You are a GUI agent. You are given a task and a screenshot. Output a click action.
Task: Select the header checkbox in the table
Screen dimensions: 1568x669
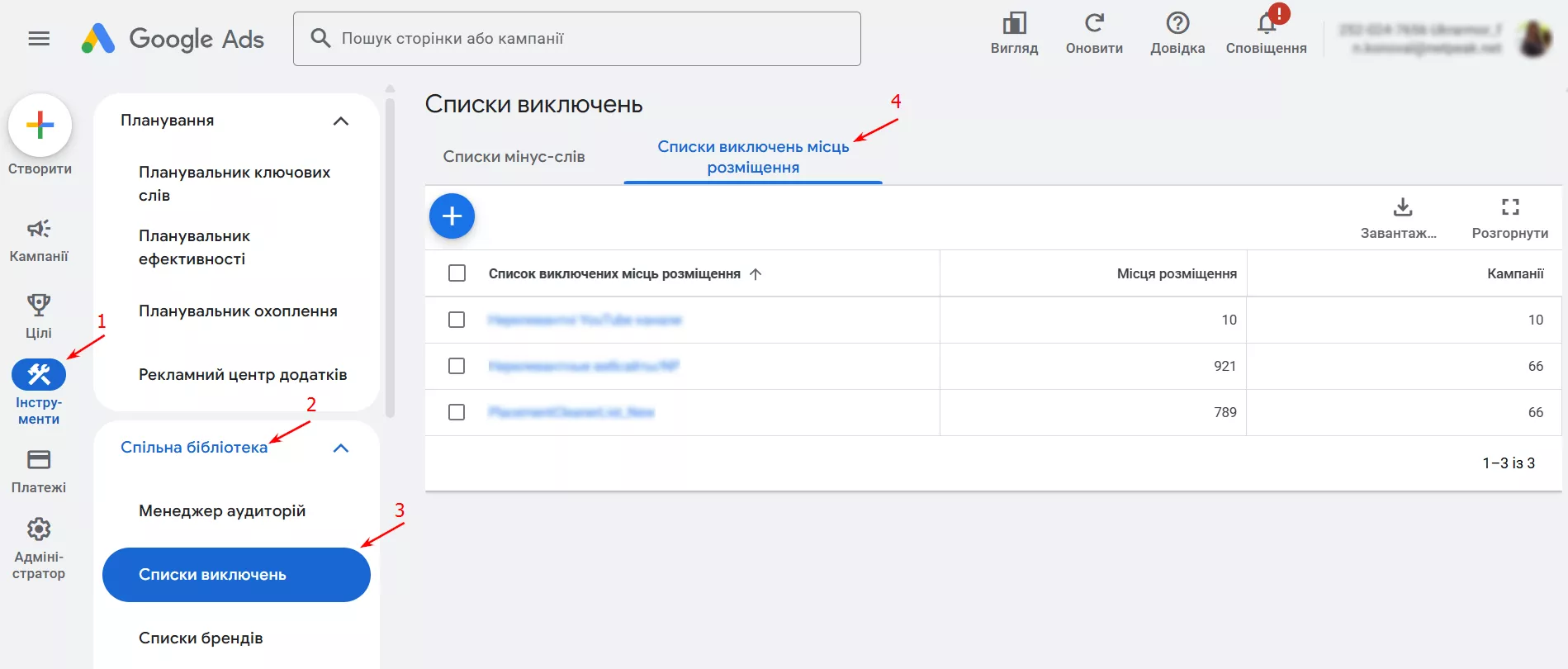tap(456, 273)
